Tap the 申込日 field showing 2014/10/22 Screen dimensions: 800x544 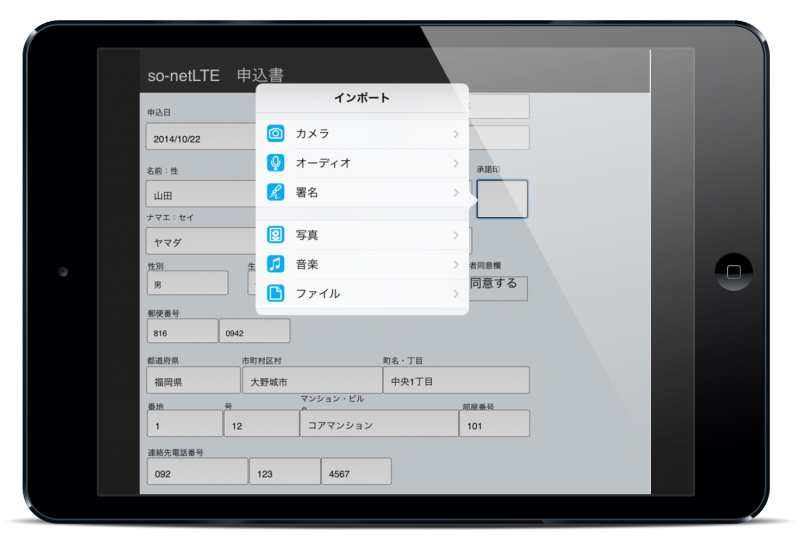pyautogui.click(x=200, y=137)
